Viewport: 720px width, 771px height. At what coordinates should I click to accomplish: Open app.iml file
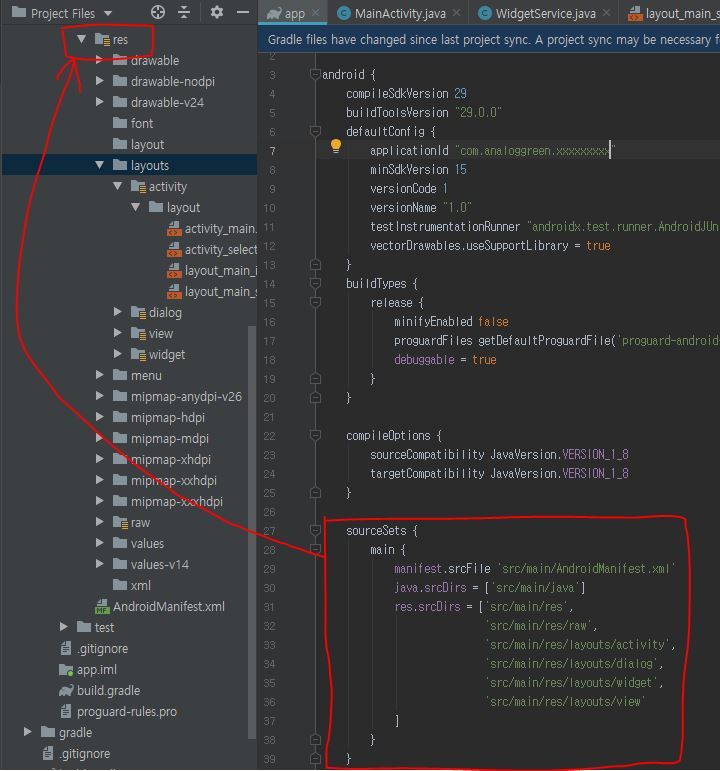[88, 669]
